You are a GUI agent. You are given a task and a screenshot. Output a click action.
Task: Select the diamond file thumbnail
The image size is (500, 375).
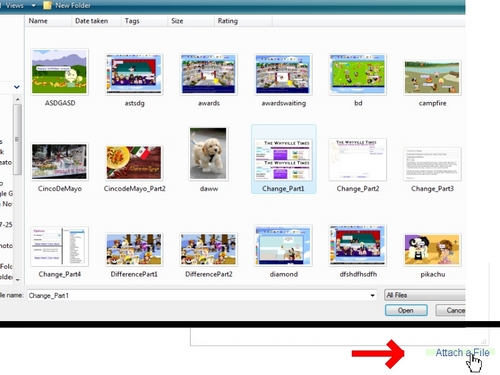tap(283, 246)
